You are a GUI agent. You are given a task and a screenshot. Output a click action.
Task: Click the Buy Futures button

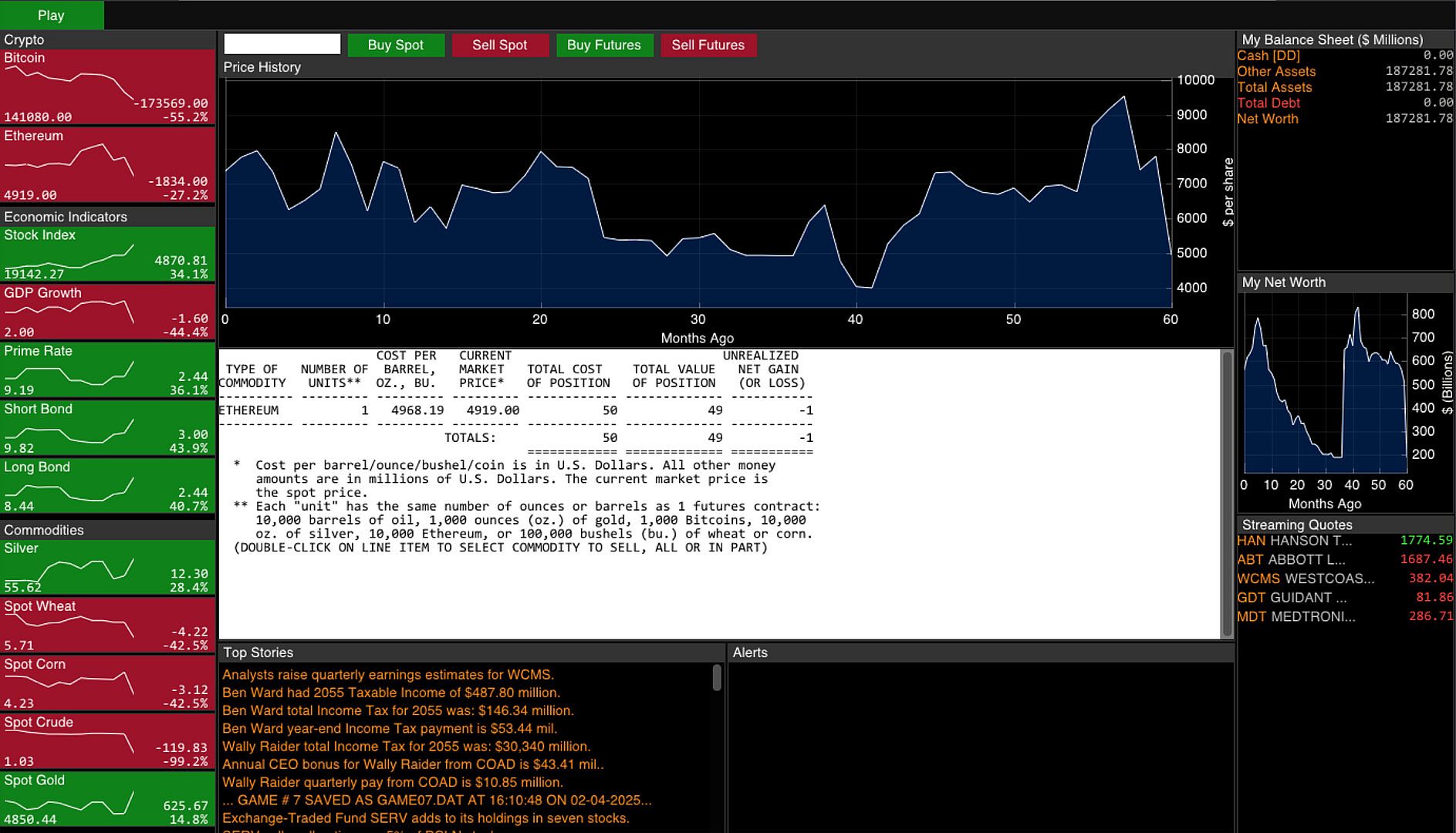pos(603,46)
